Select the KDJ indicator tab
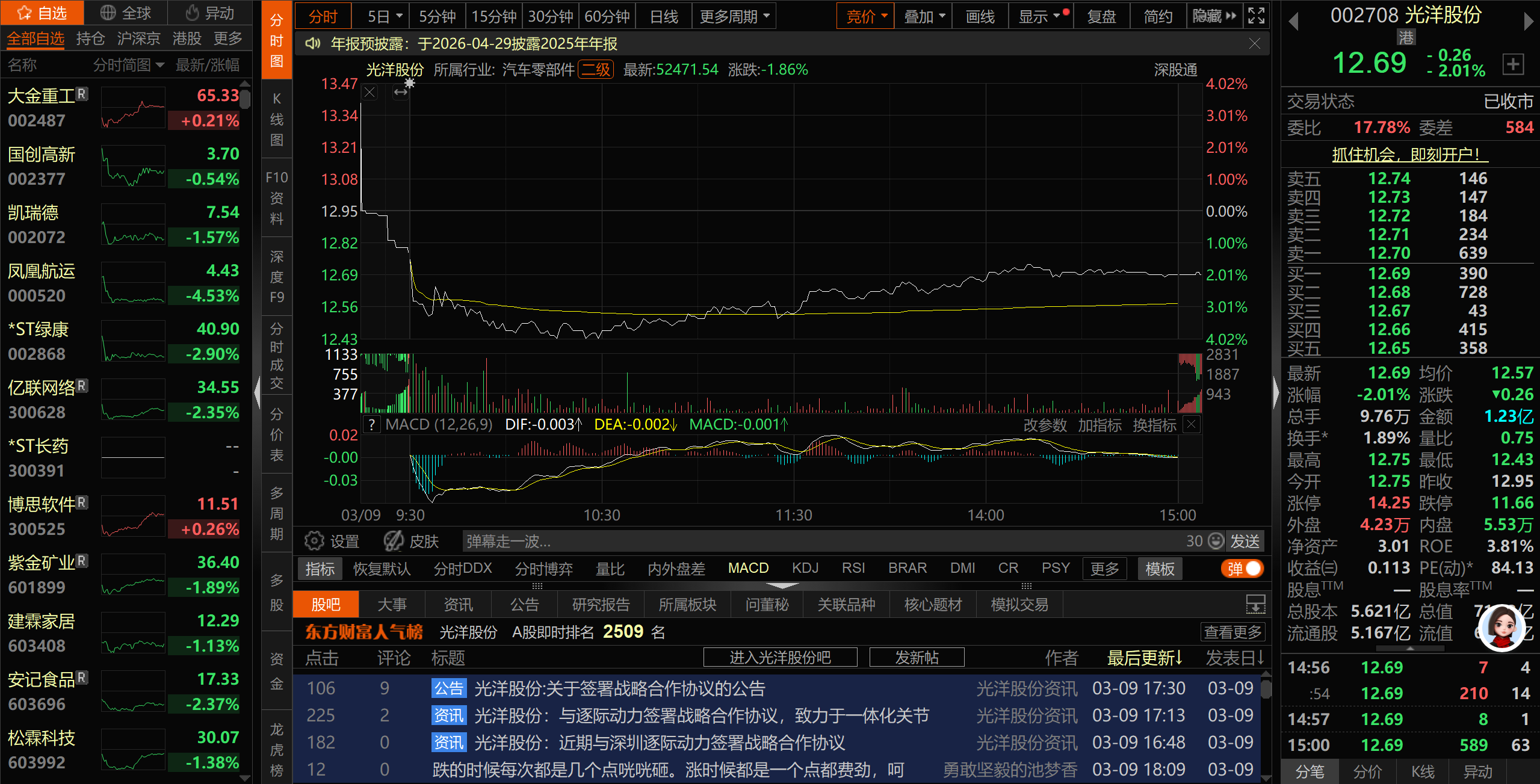This screenshot has width=1540, height=784. 805,568
